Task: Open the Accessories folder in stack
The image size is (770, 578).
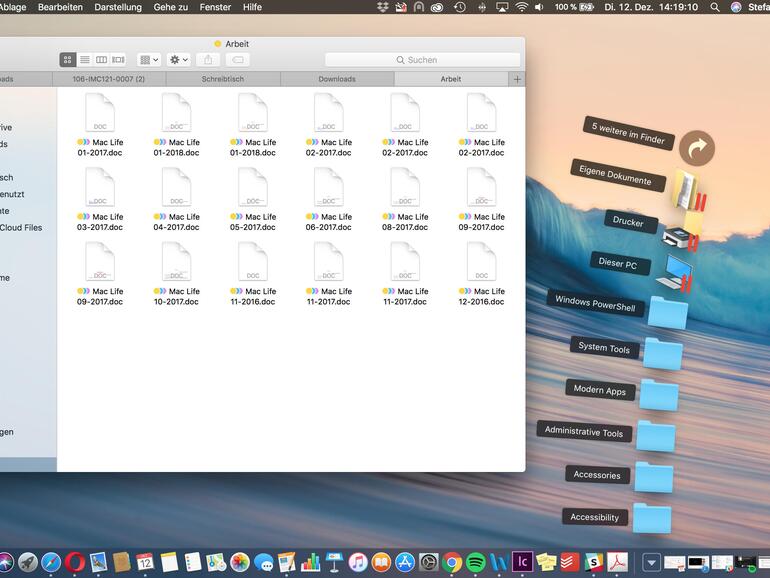Action: tap(653, 477)
